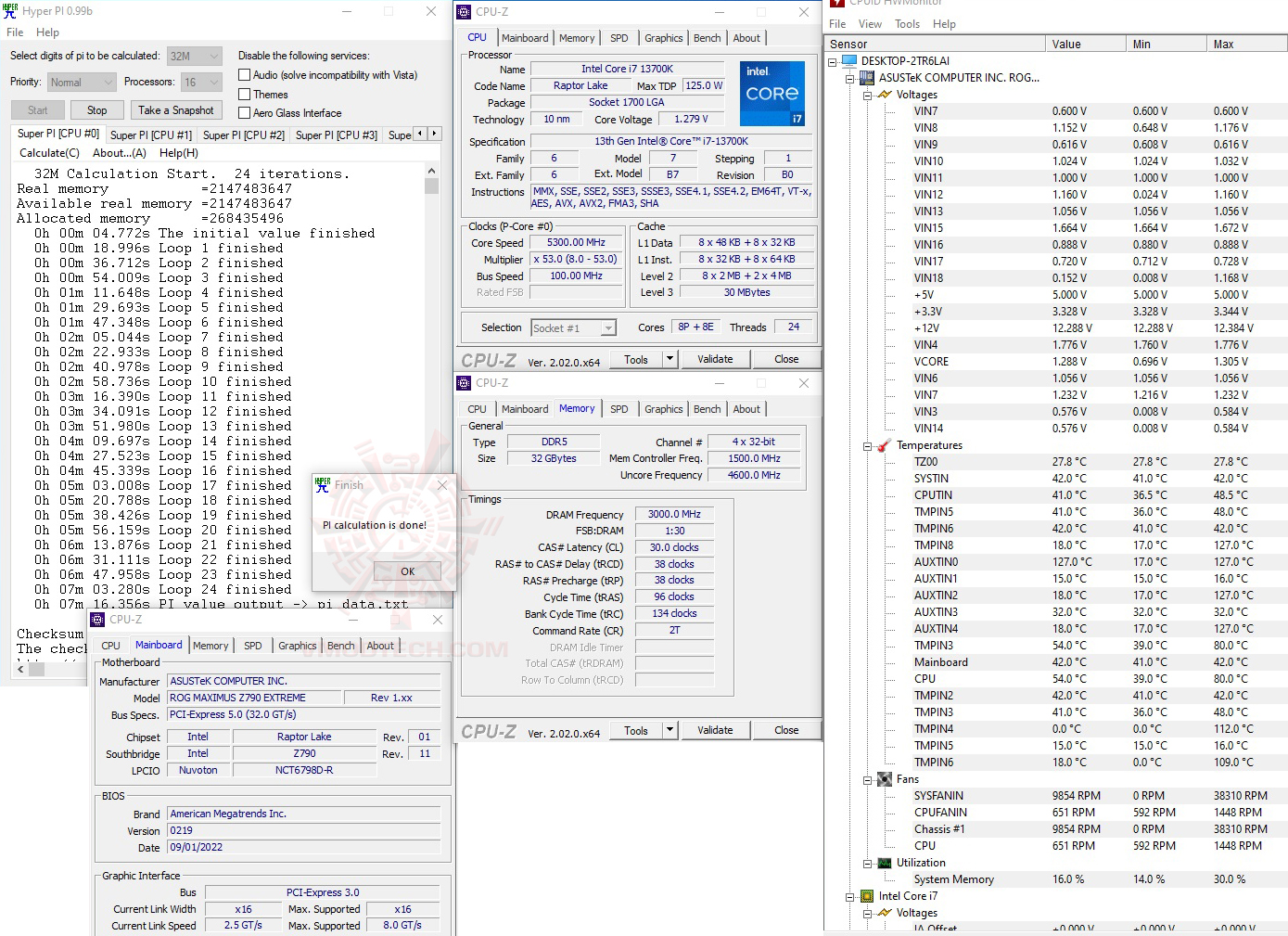Click the Utilization icon in the HWMonitor tree
The height and width of the screenshot is (936, 1288).
(x=885, y=863)
